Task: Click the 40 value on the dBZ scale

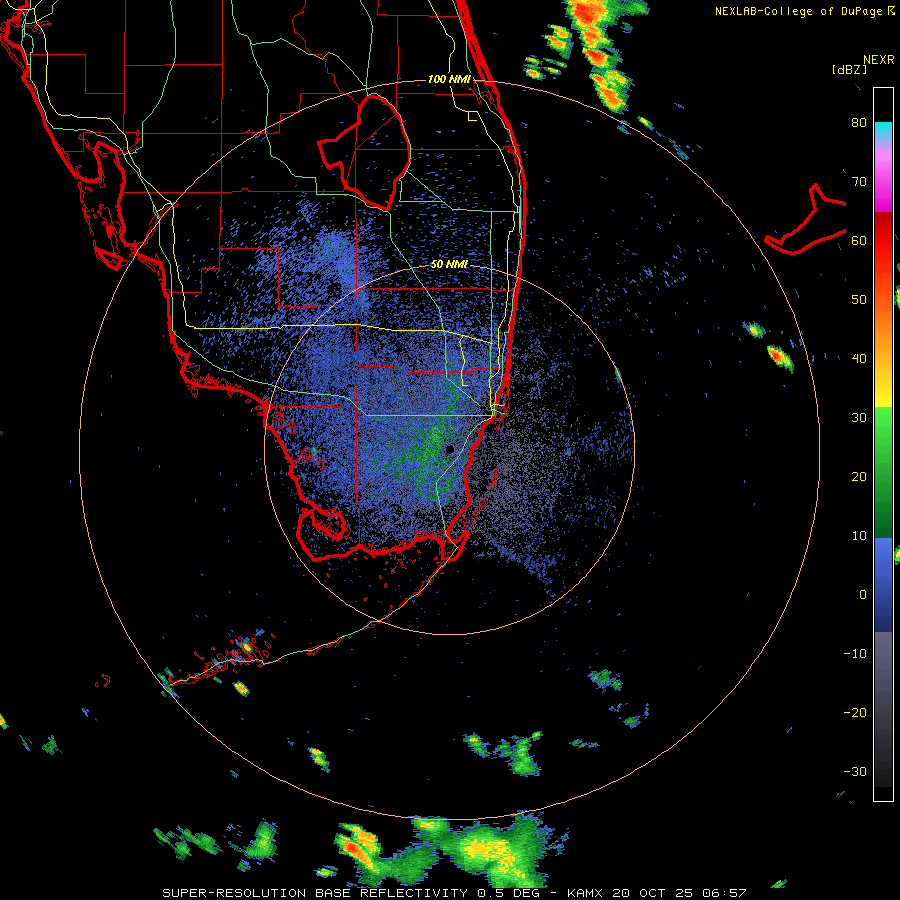Action: pyautogui.click(x=859, y=359)
